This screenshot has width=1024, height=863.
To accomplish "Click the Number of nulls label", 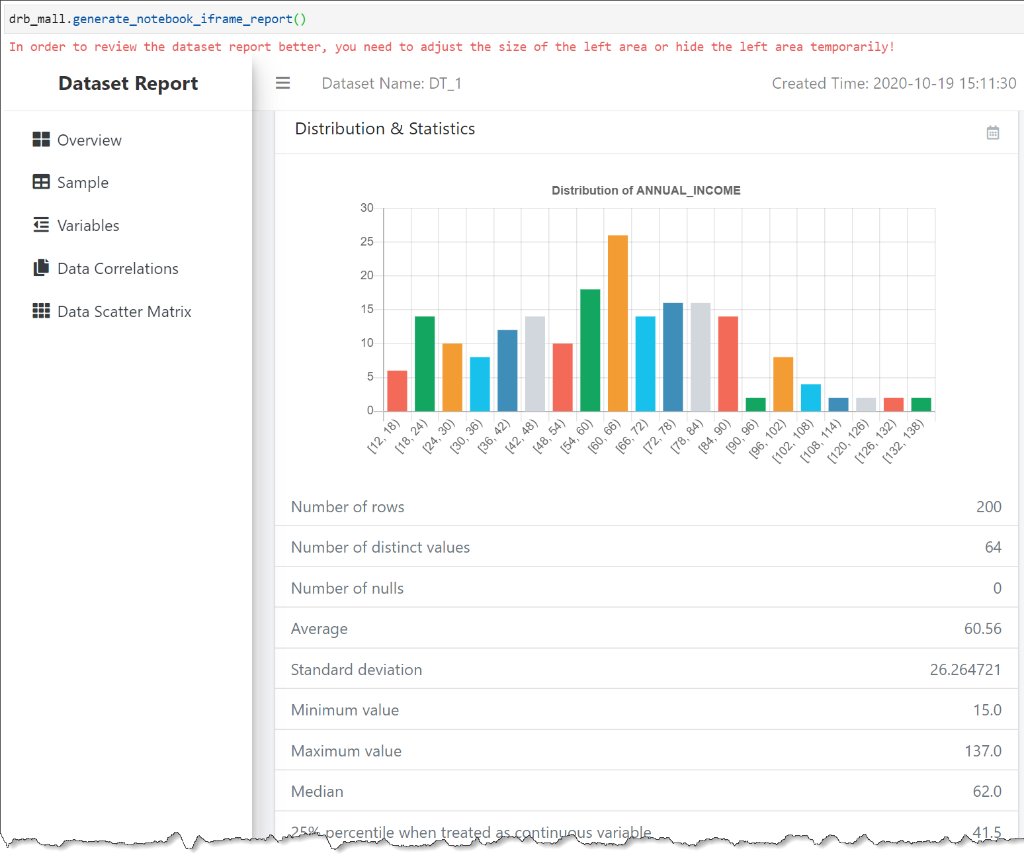I will tap(347, 589).
